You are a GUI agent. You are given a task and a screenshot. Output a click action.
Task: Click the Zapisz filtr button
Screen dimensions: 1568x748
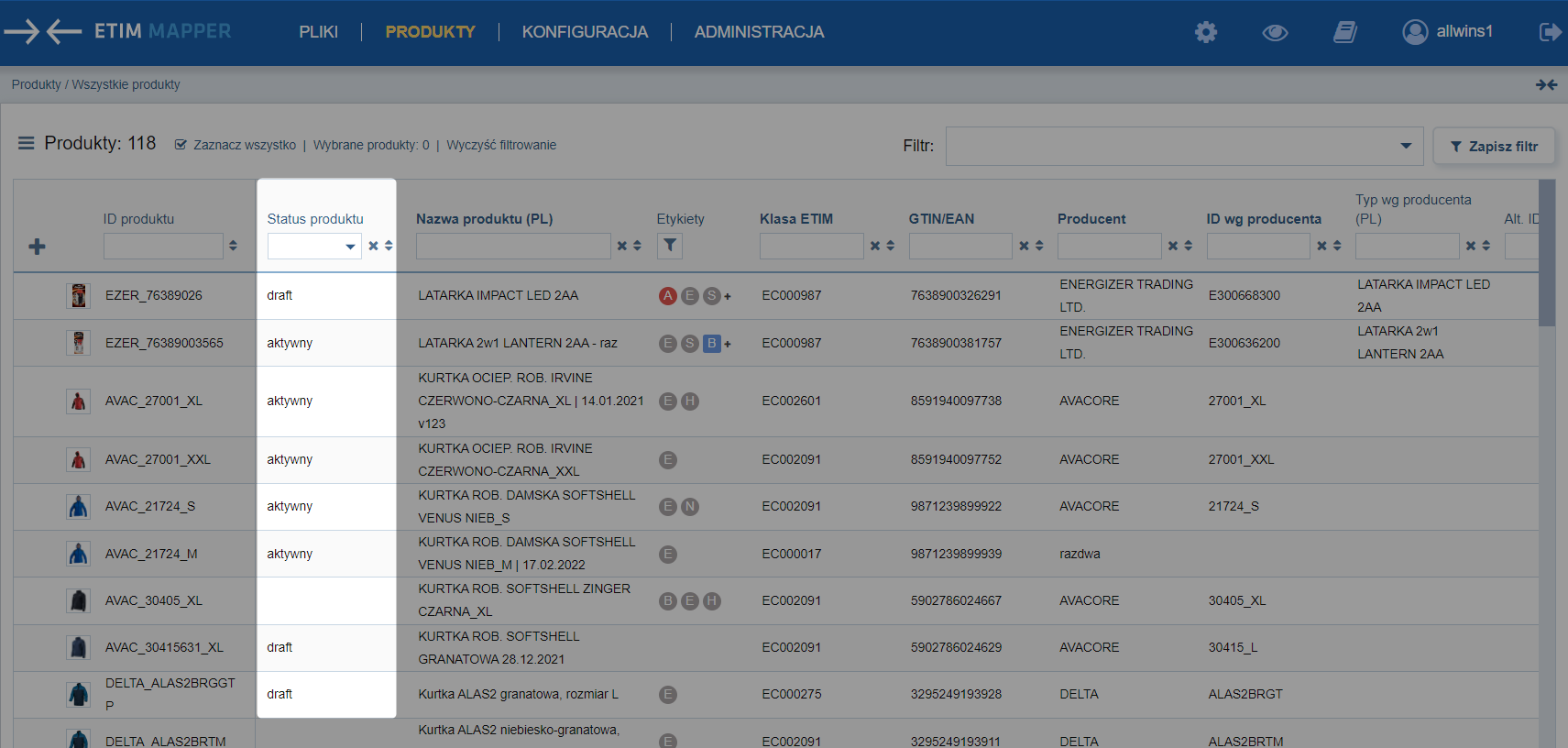tap(1495, 146)
